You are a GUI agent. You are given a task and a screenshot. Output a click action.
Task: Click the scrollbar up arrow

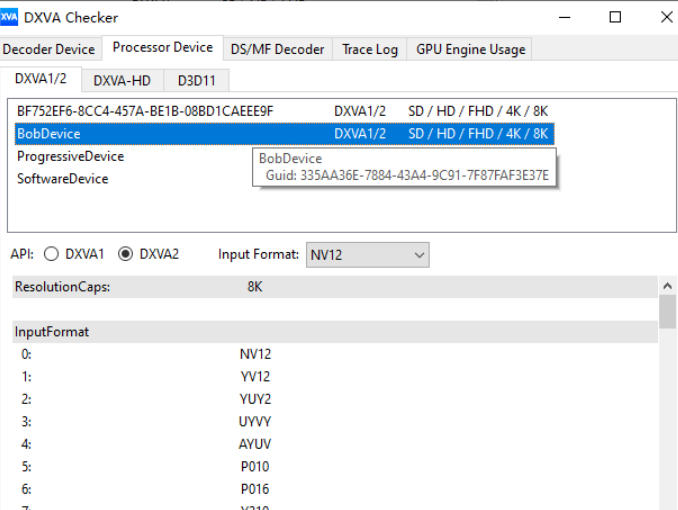click(667, 286)
